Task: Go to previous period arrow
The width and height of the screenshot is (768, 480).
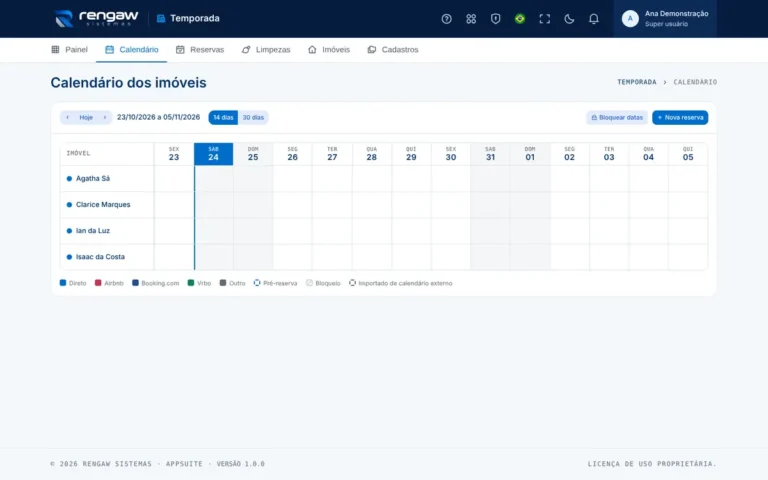Action: (68, 118)
